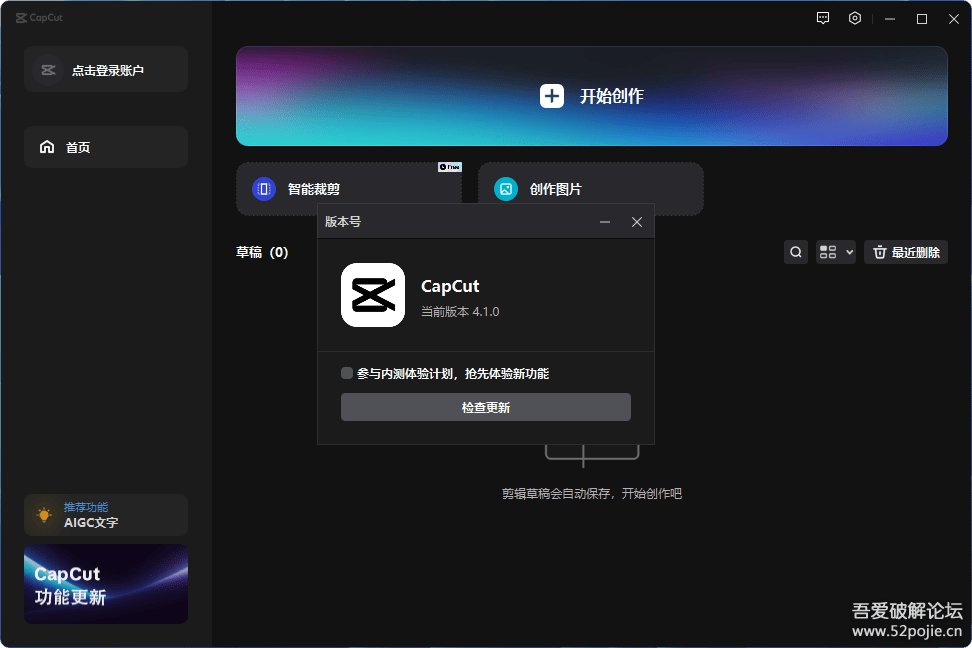Open the settings hexagon icon in title bar

click(855, 18)
